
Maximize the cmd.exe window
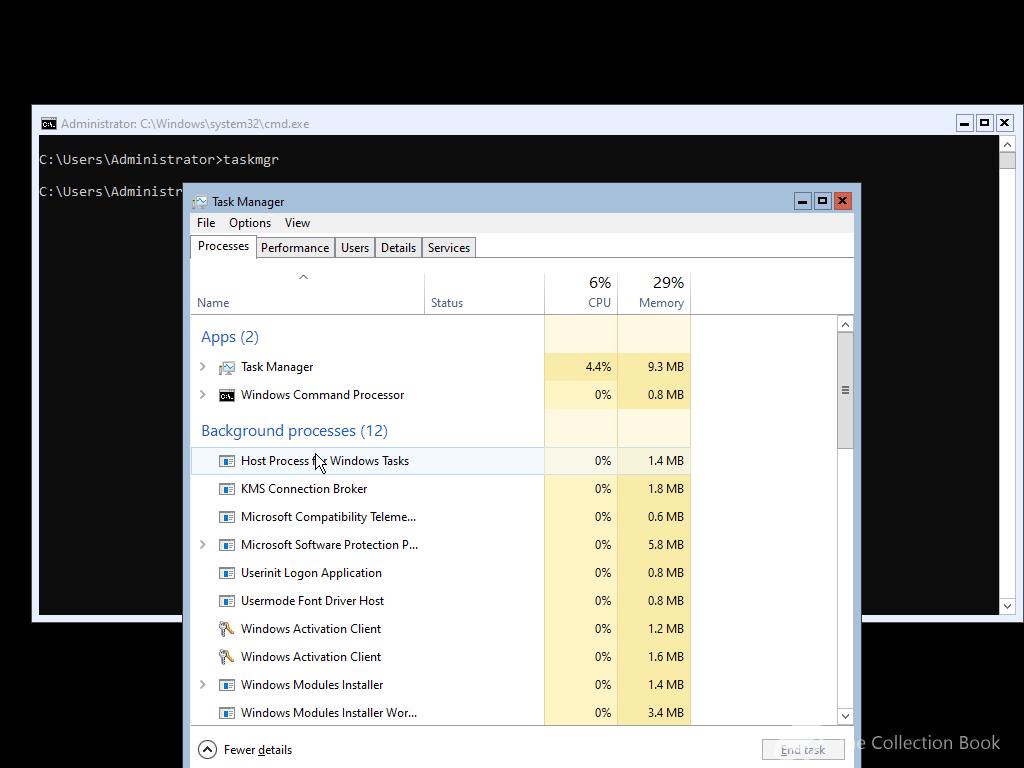click(985, 123)
